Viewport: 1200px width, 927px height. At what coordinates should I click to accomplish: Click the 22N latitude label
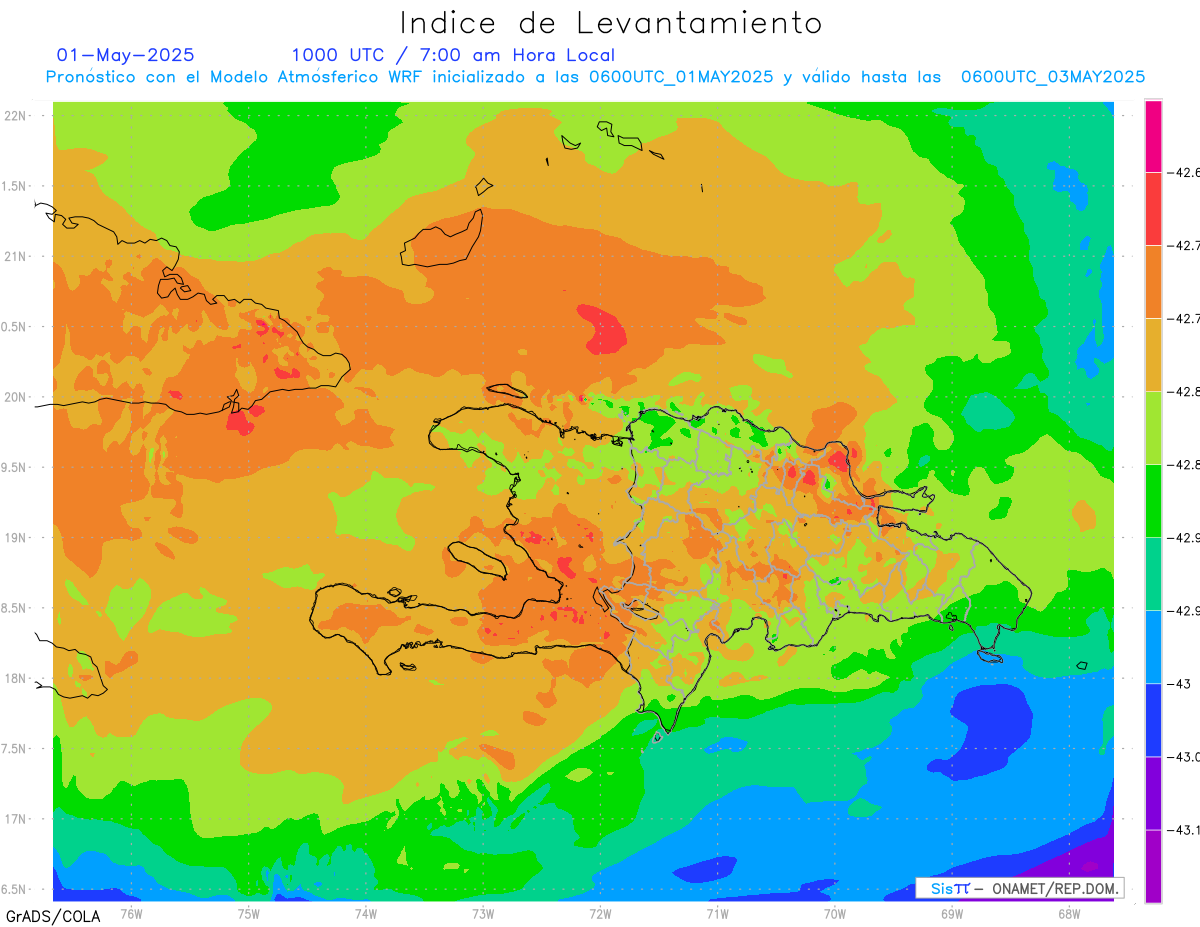(17, 115)
